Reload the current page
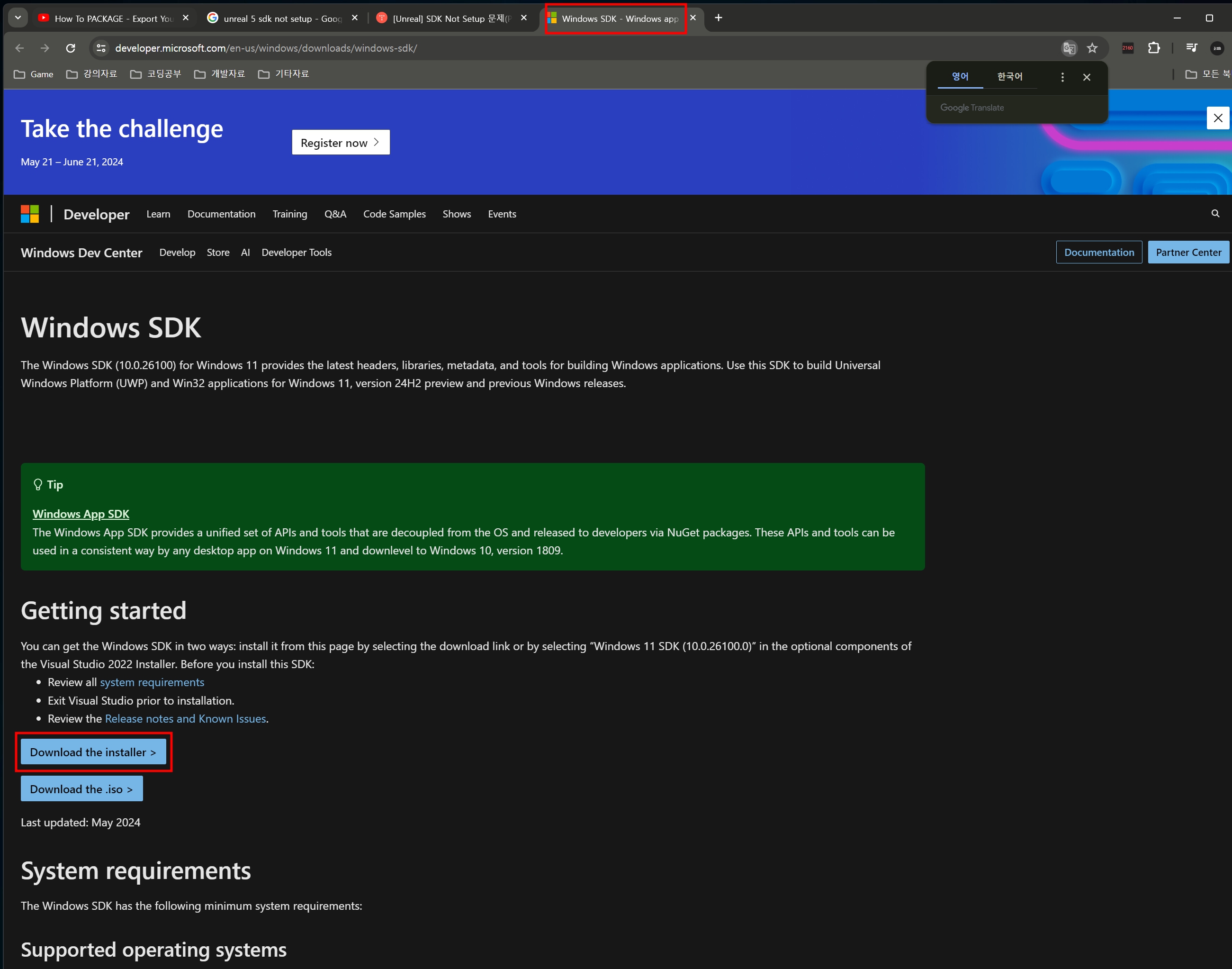Screen dimensions: 1232x969 click(x=70, y=48)
